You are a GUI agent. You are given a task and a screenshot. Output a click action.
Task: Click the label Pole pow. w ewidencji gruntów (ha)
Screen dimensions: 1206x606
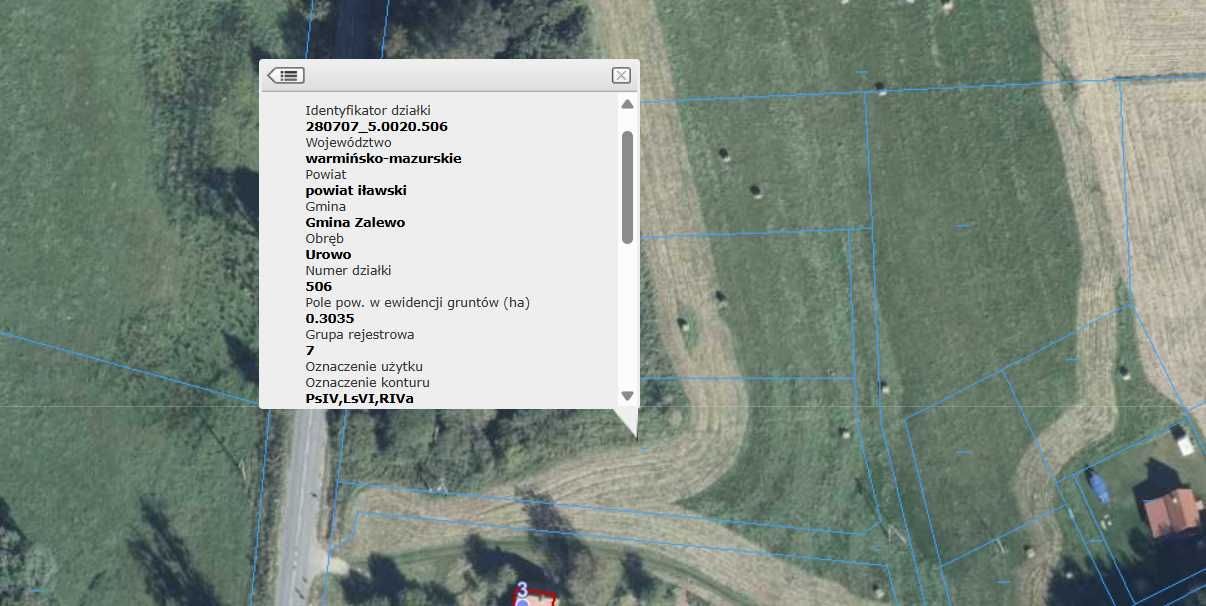417,303
